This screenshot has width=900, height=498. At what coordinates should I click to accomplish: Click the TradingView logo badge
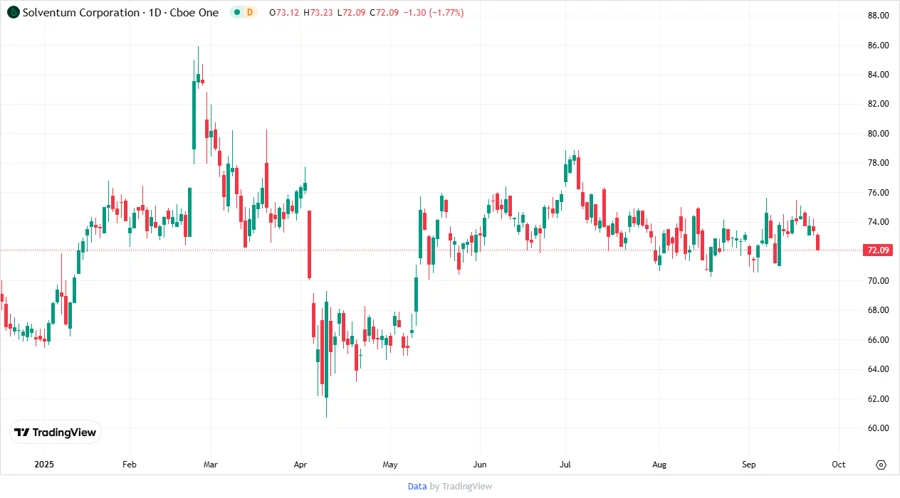tap(56, 432)
